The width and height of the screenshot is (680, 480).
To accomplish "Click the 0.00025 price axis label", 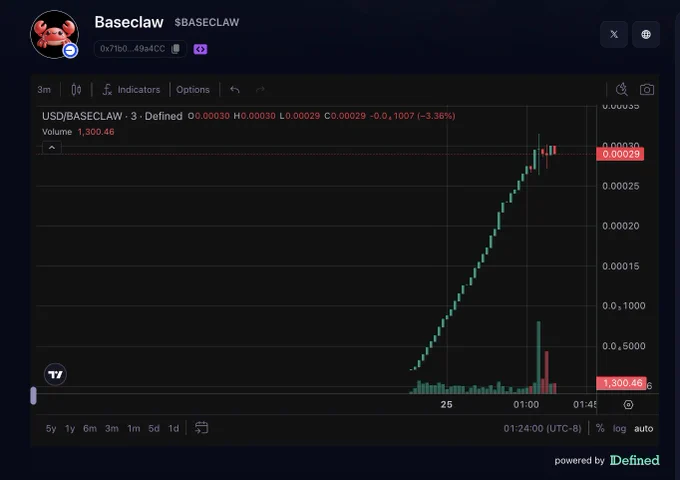I will [621, 186].
